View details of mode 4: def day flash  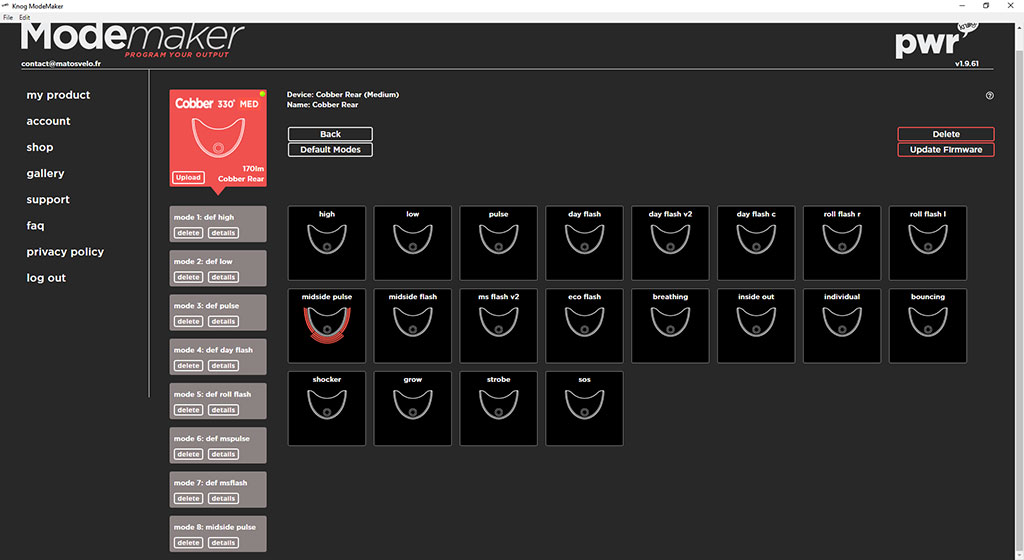(223, 366)
